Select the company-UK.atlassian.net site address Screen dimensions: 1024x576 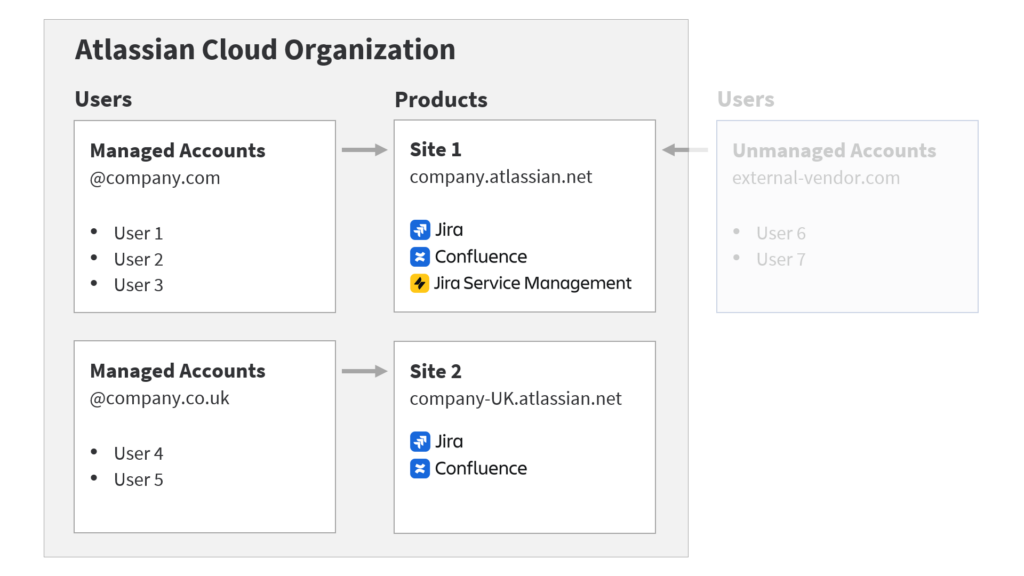(515, 399)
